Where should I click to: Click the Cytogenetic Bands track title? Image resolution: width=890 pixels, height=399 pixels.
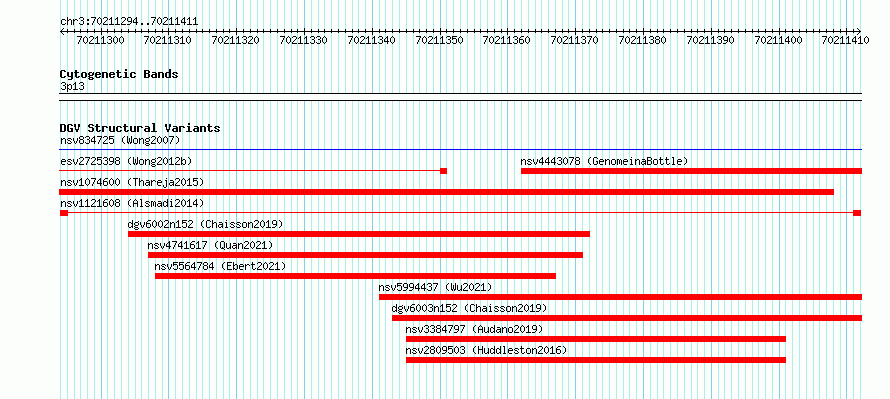119,74
